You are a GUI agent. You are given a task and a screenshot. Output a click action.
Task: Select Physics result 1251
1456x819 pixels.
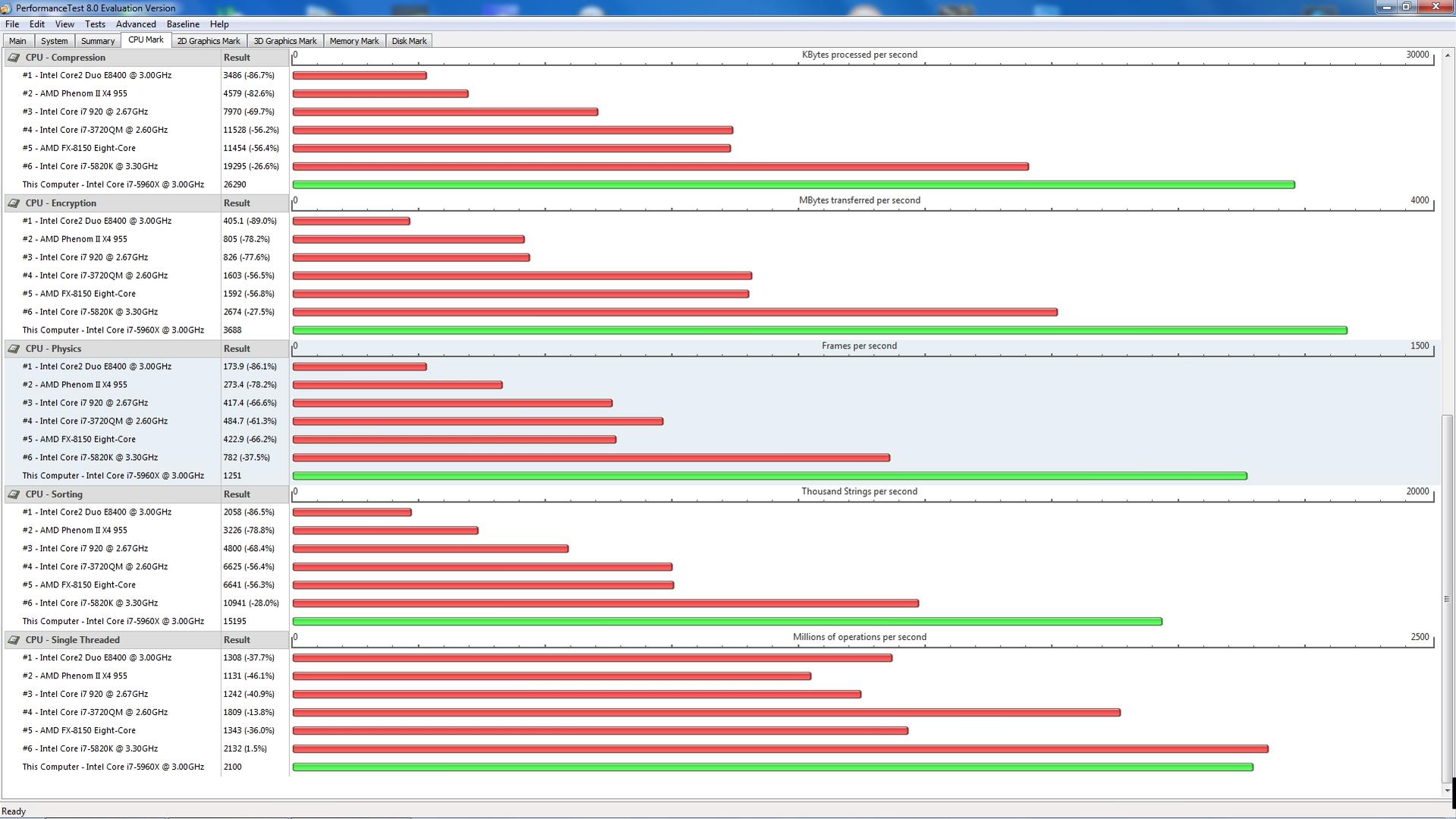232,476
